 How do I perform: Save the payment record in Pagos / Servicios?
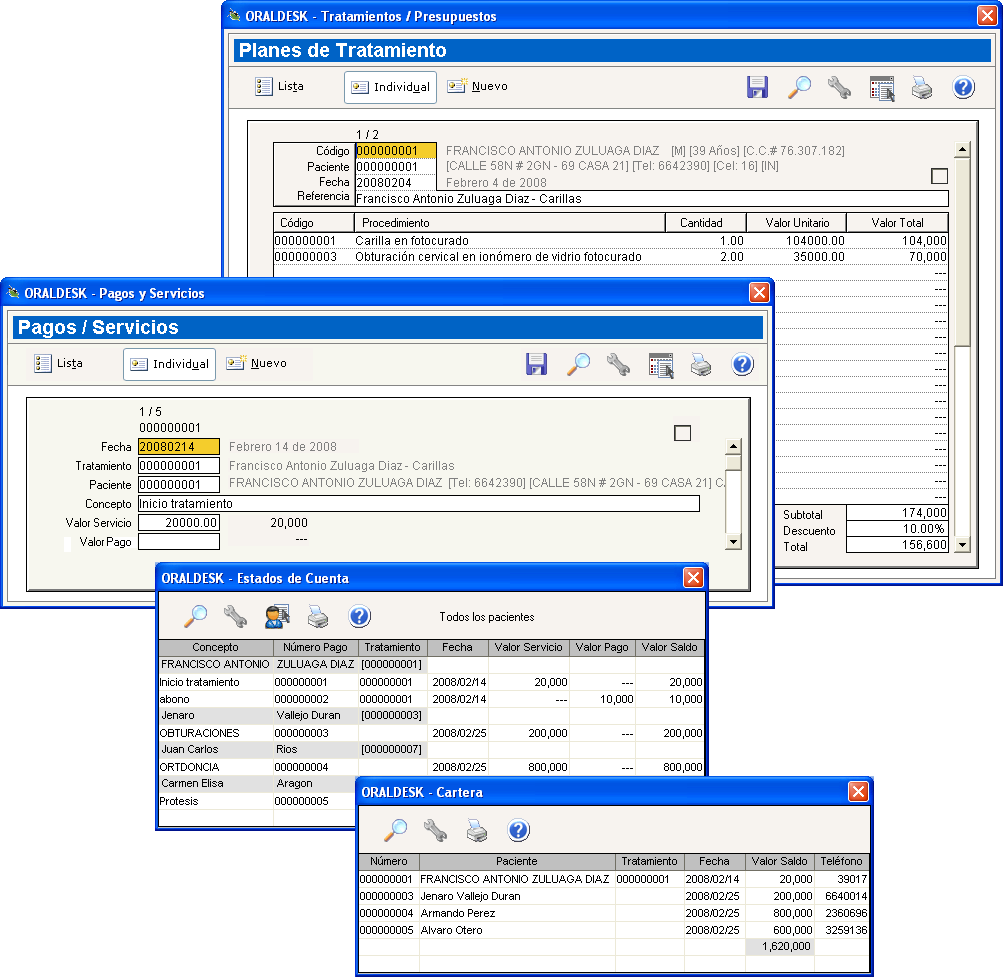tap(536, 364)
